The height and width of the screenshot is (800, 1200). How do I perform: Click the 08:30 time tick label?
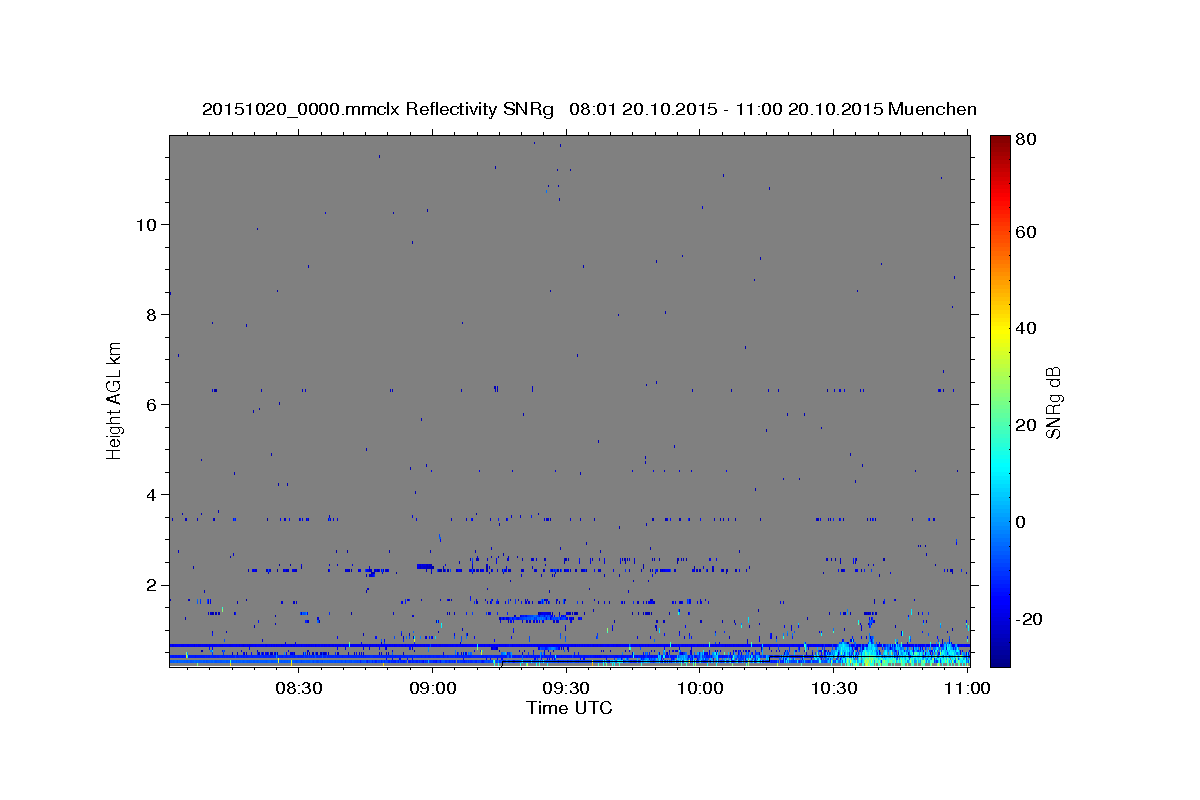(298, 688)
